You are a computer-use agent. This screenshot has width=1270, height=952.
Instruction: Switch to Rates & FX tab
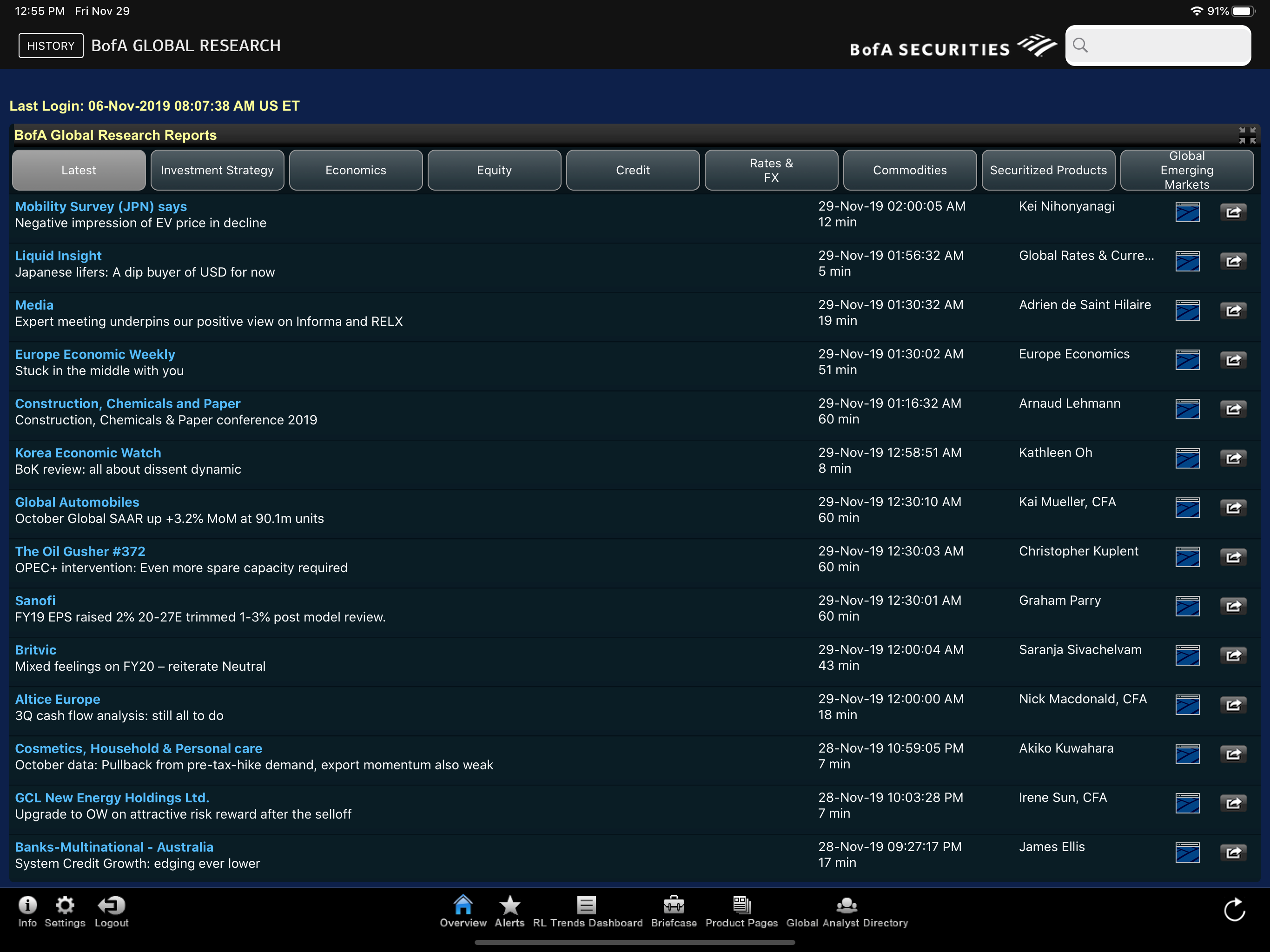[771, 171]
